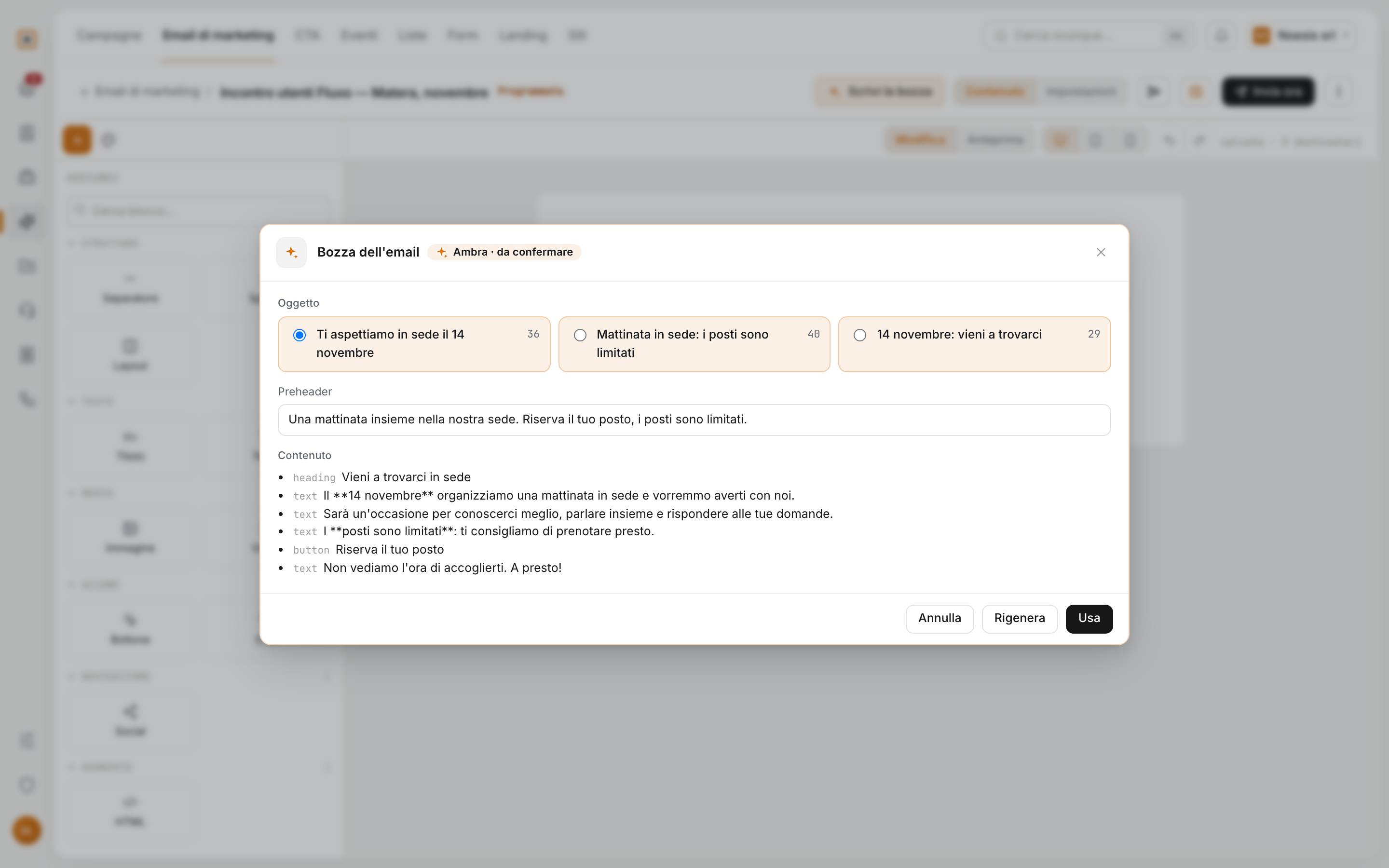Click the character count 40
Screen dimensions: 1389x868
(x=813, y=334)
